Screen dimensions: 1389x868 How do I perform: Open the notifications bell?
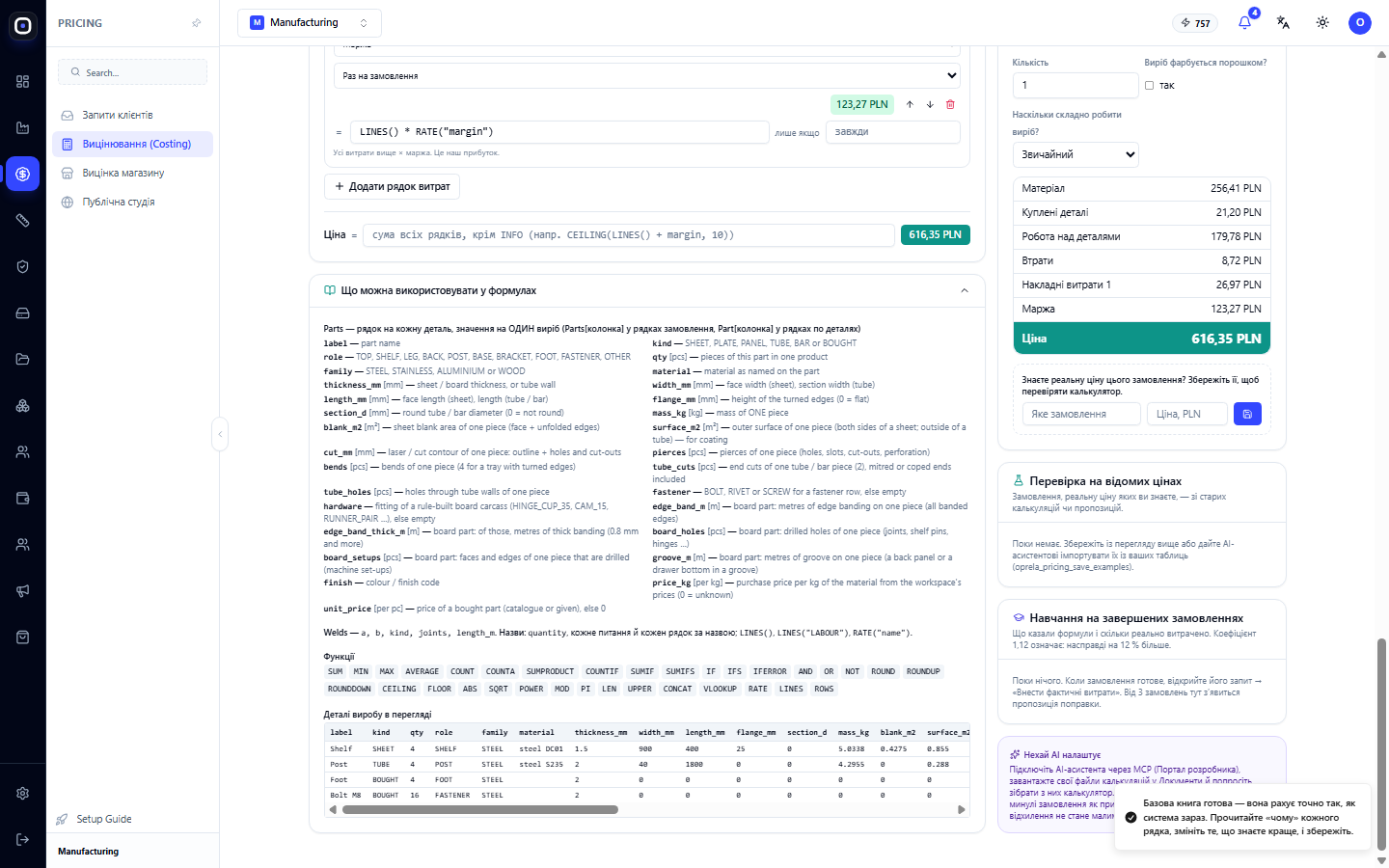click(x=1244, y=22)
